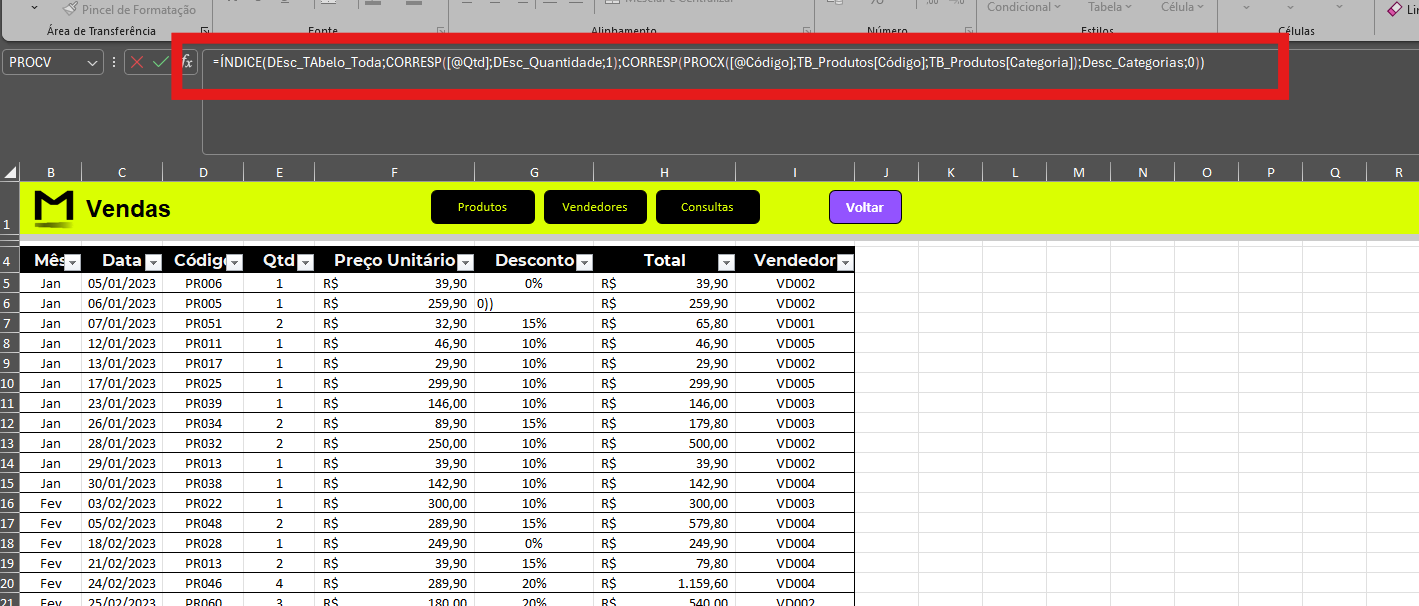Select the Total header cell
Image resolution: width=1419 pixels, height=606 pixels.
click(x=665, y=260)
